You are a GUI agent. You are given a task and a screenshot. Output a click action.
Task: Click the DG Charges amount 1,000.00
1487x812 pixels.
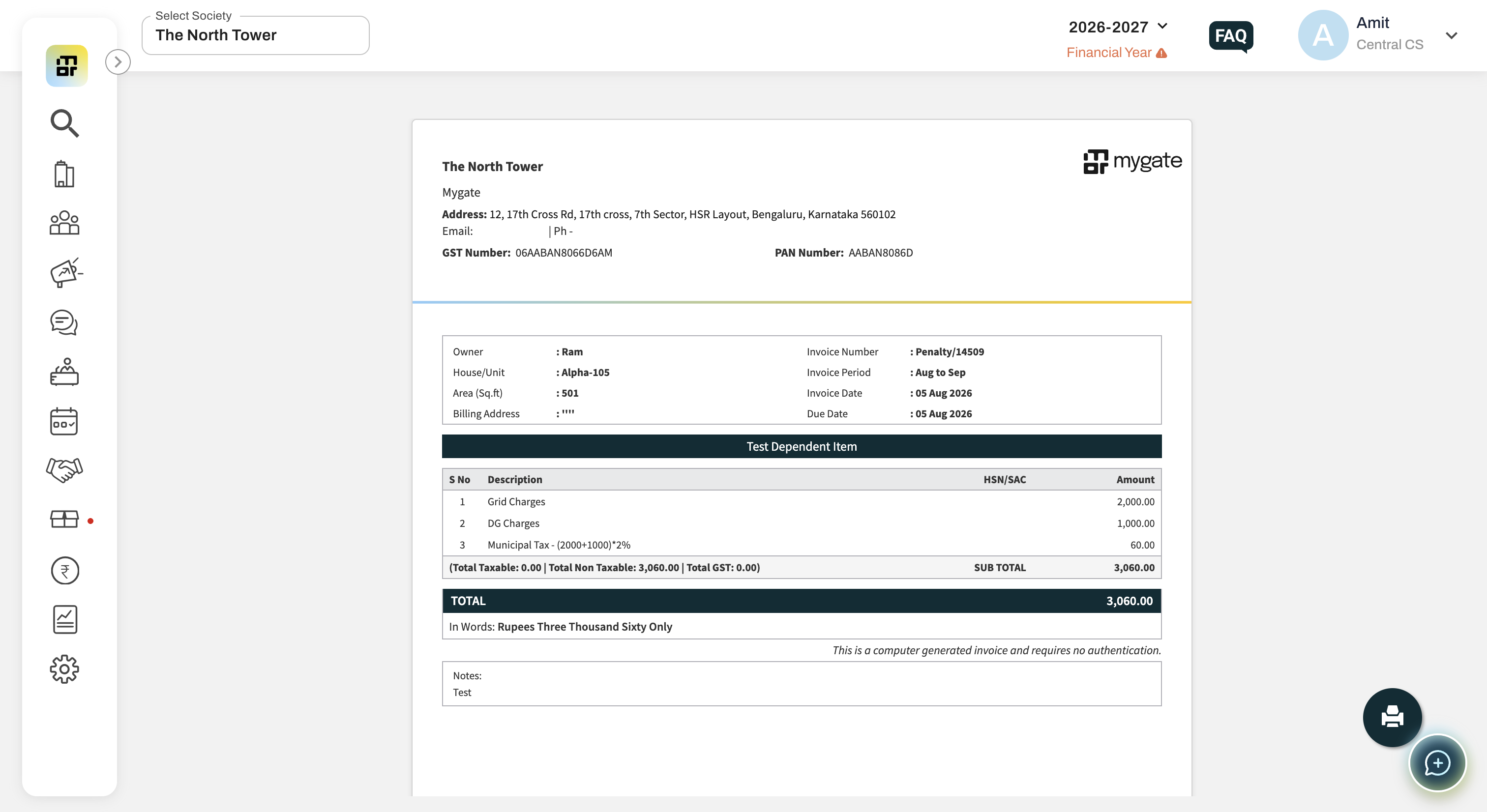[x=1135, y=523]
